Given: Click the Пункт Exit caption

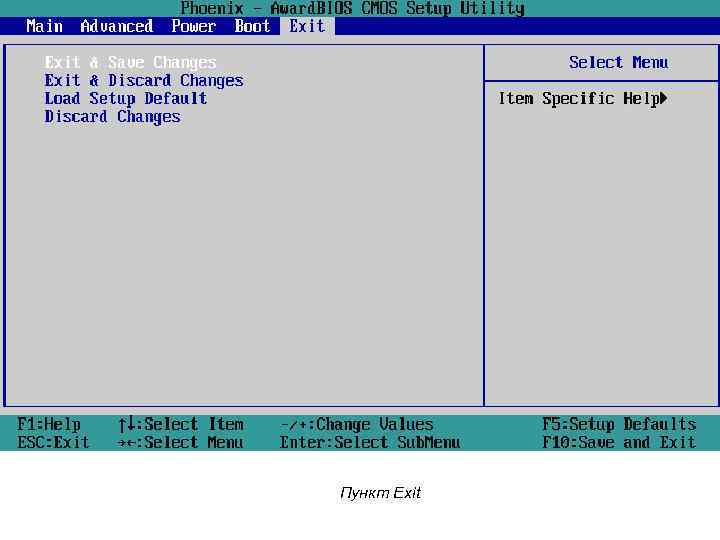Looking at the screenshot, I should 380,493.
